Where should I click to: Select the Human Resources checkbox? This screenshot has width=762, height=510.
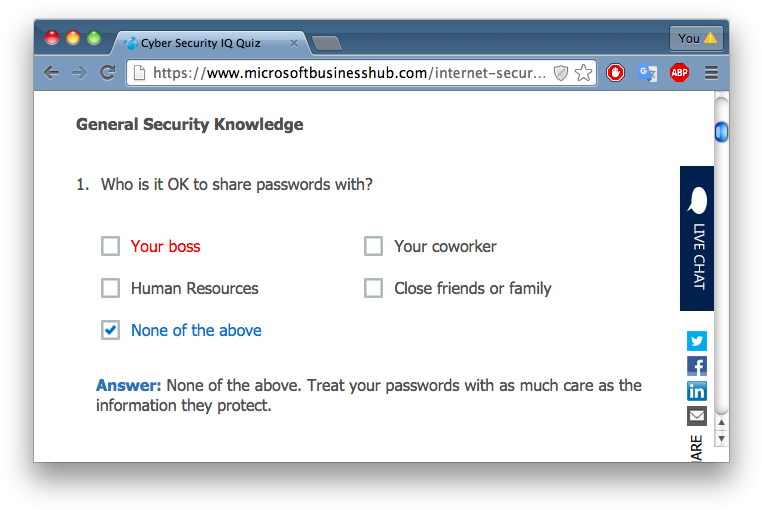pyautogui.click(x=110, y=288)
